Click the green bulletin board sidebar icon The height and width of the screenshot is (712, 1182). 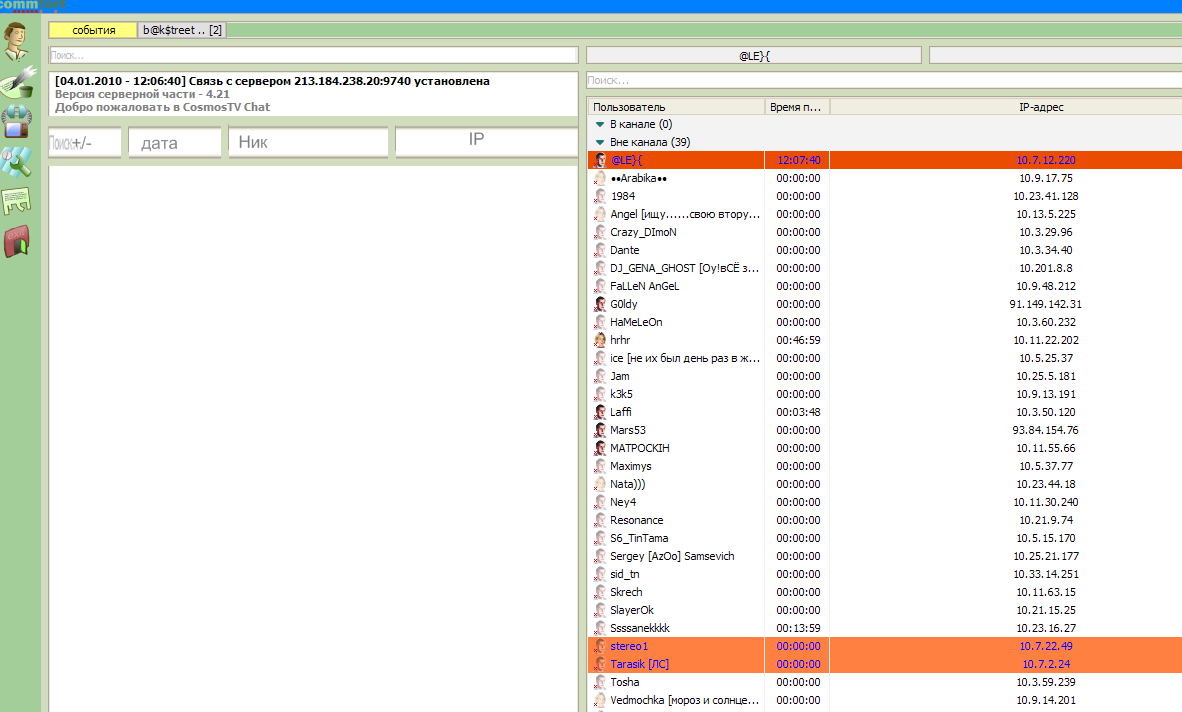click(16, 200)
